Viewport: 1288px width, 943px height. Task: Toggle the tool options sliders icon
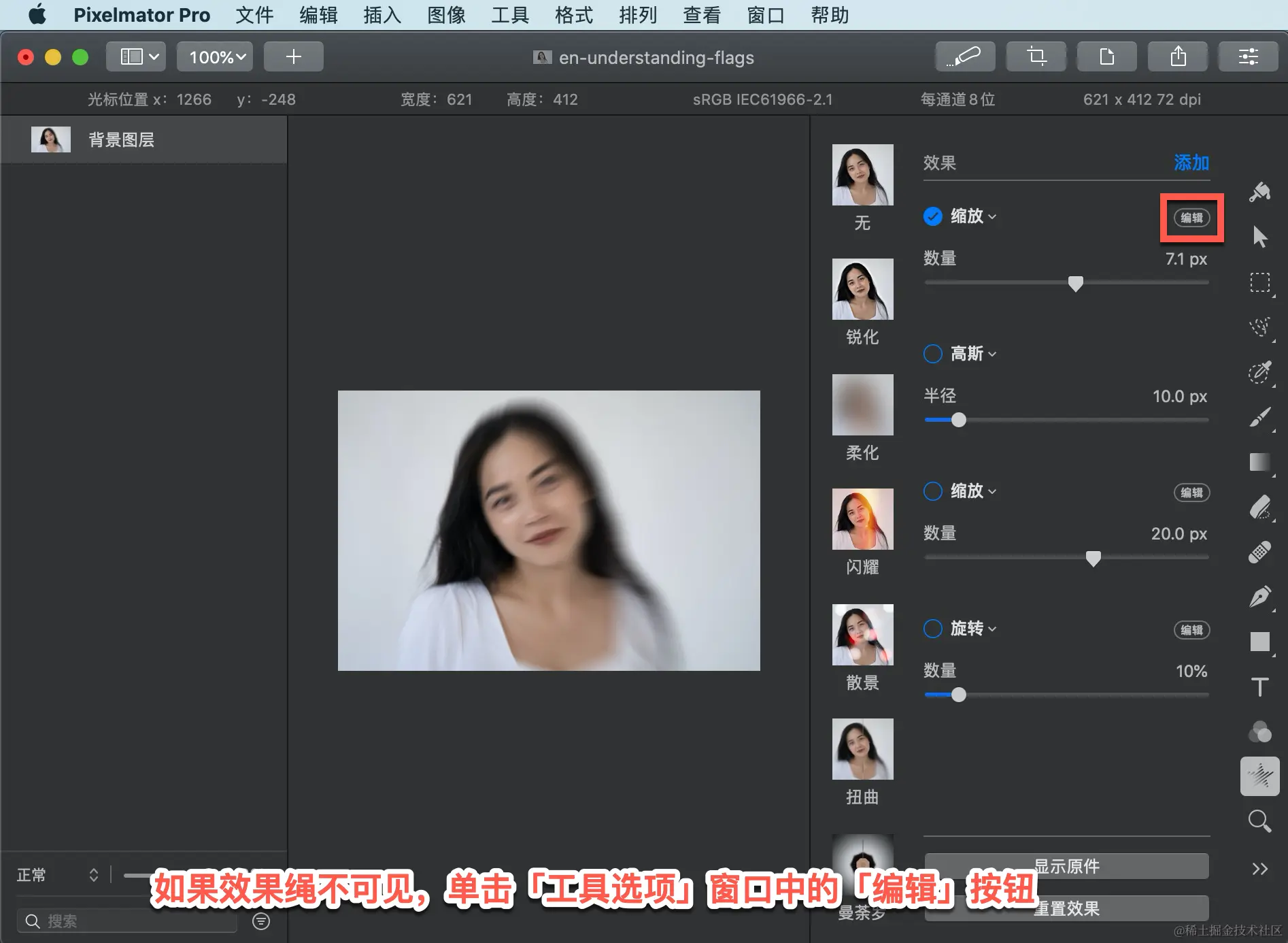coord(1248,56)
